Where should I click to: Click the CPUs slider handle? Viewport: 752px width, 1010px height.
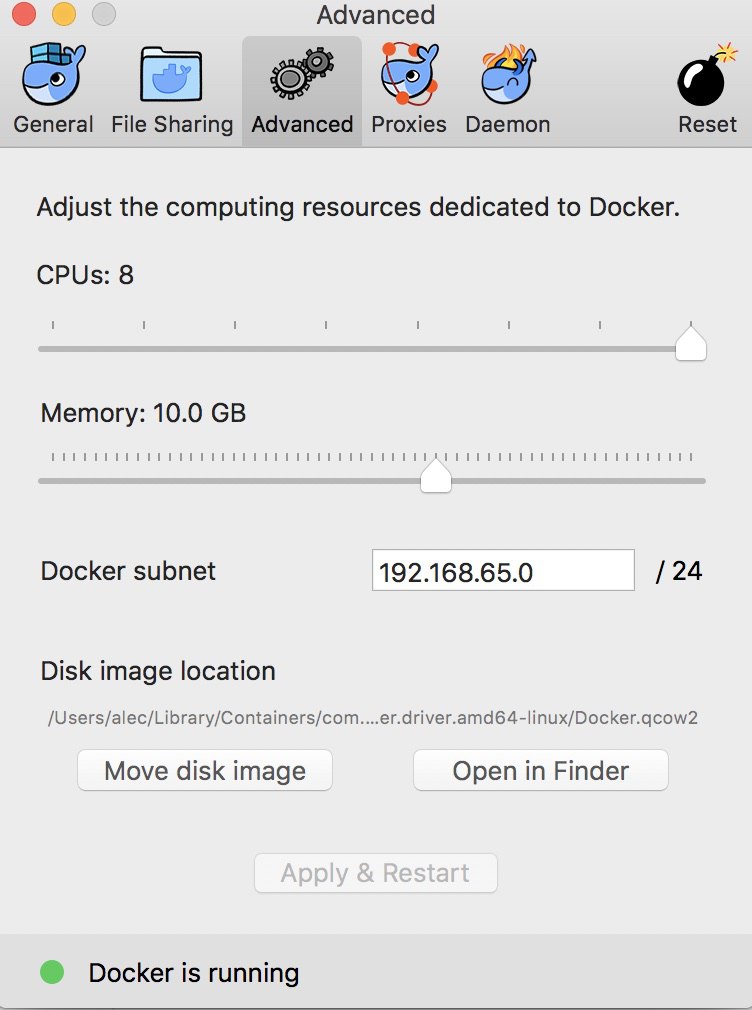click(690, 343)
